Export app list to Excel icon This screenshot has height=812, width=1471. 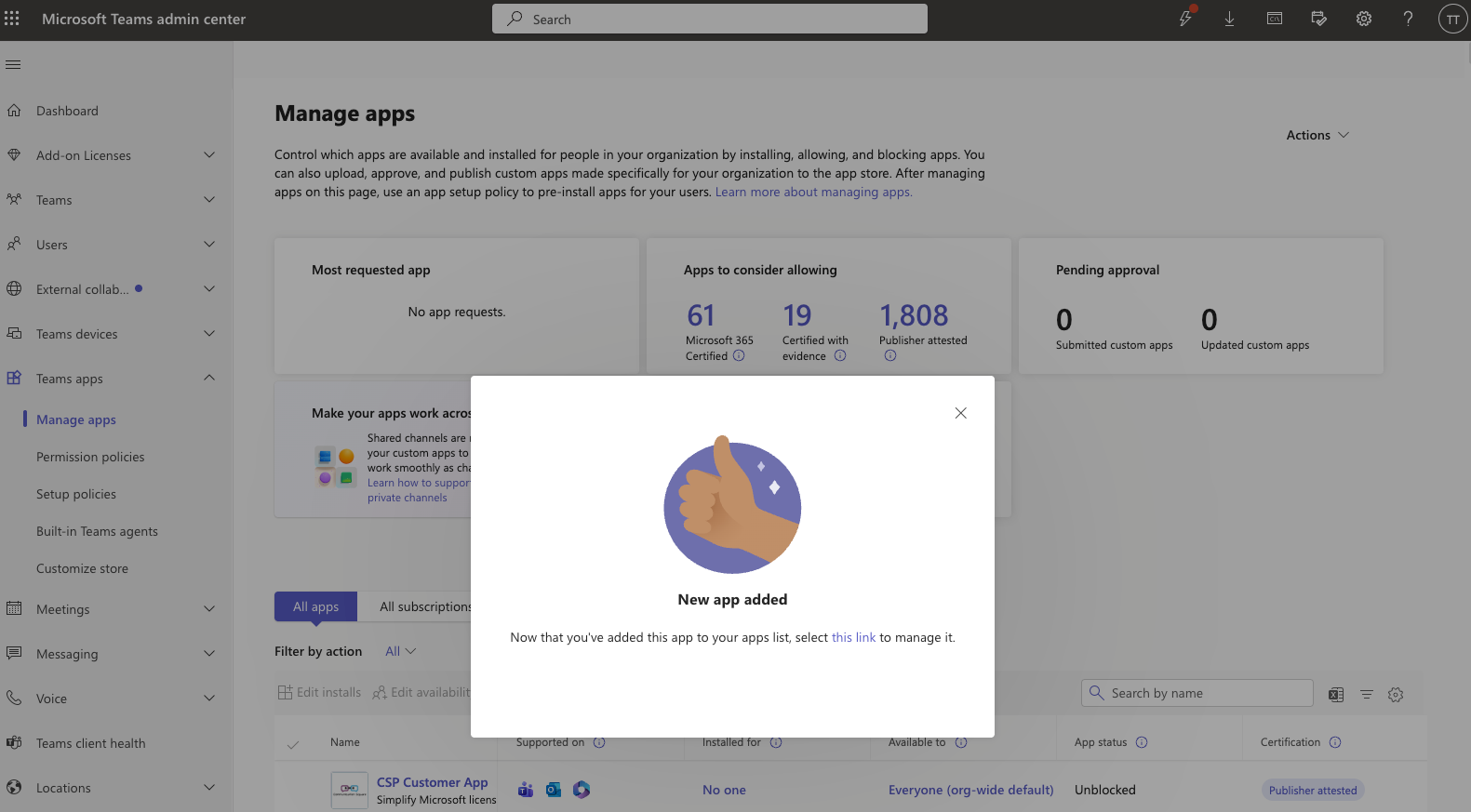pyautogui.click(x=1336, y=695)
